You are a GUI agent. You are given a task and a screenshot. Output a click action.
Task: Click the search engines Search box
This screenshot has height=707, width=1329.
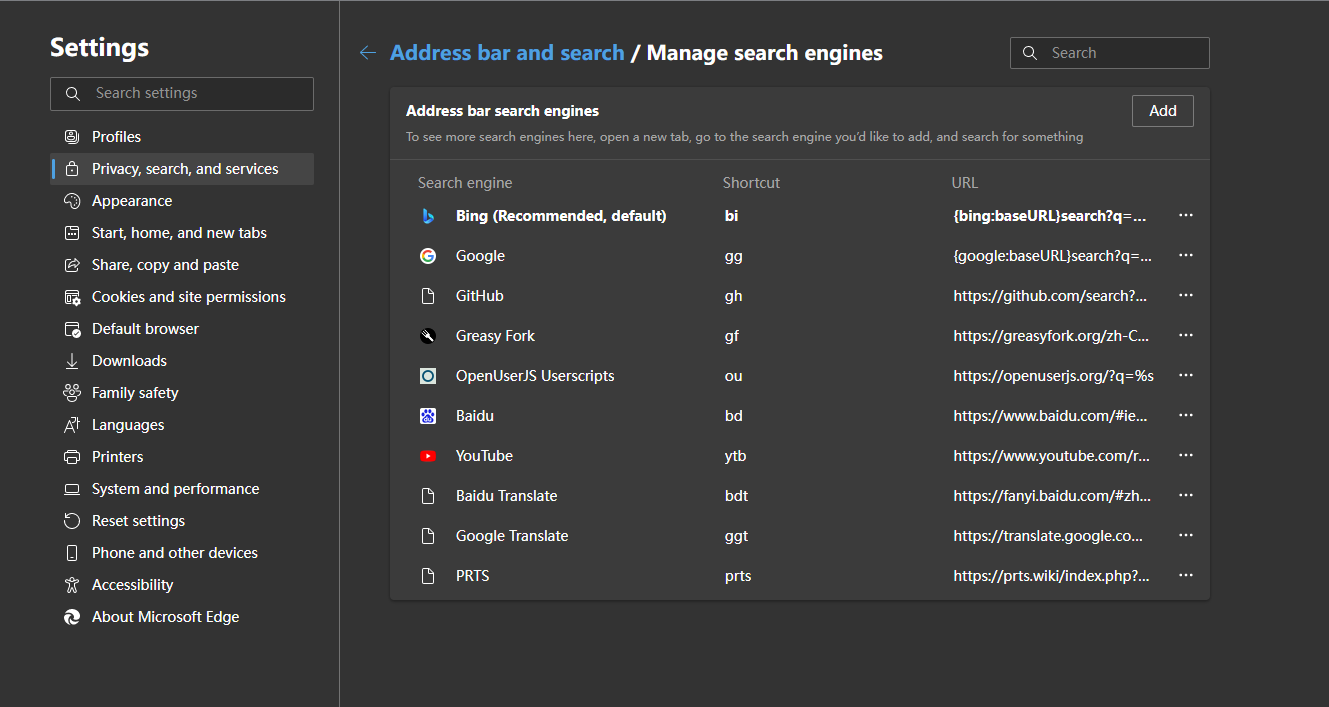pos(1110,53)
